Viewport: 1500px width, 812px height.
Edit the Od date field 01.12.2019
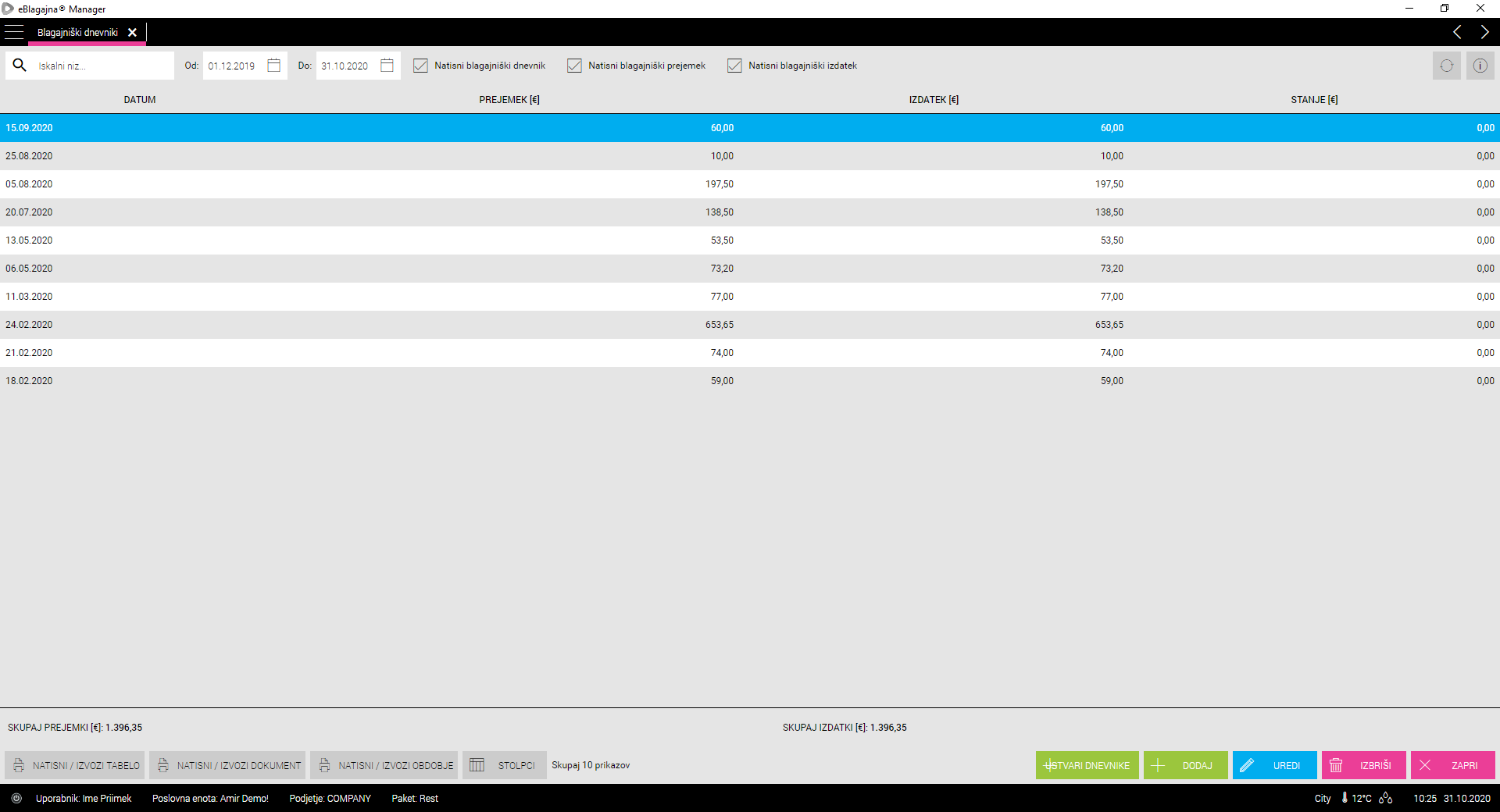(x=233, y=66)
